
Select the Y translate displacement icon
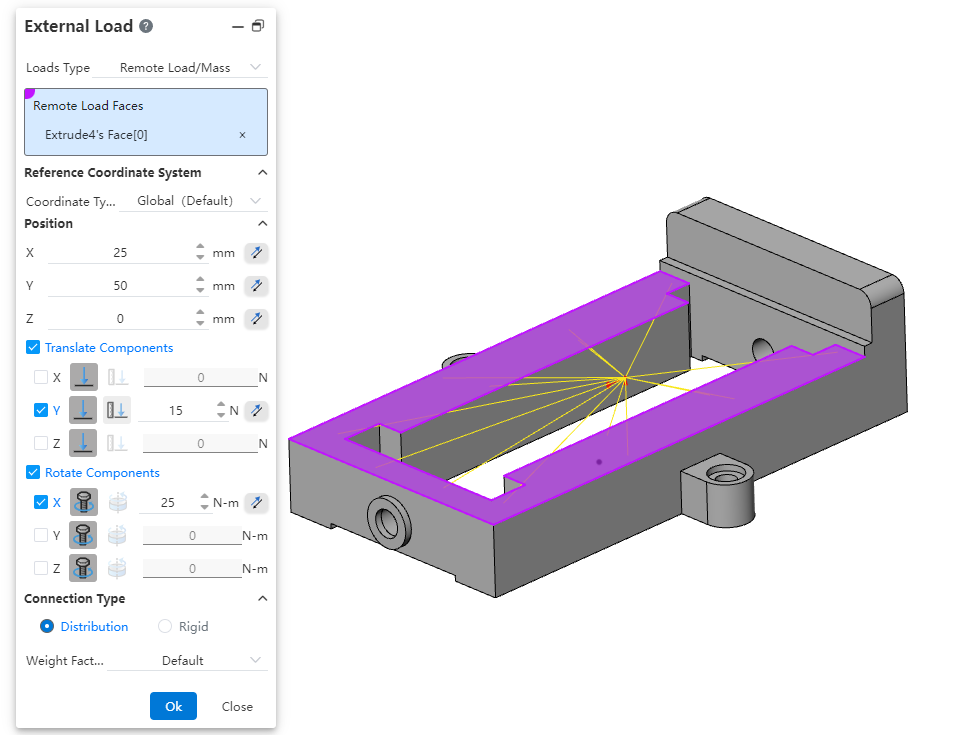click(x=117, y=410)
